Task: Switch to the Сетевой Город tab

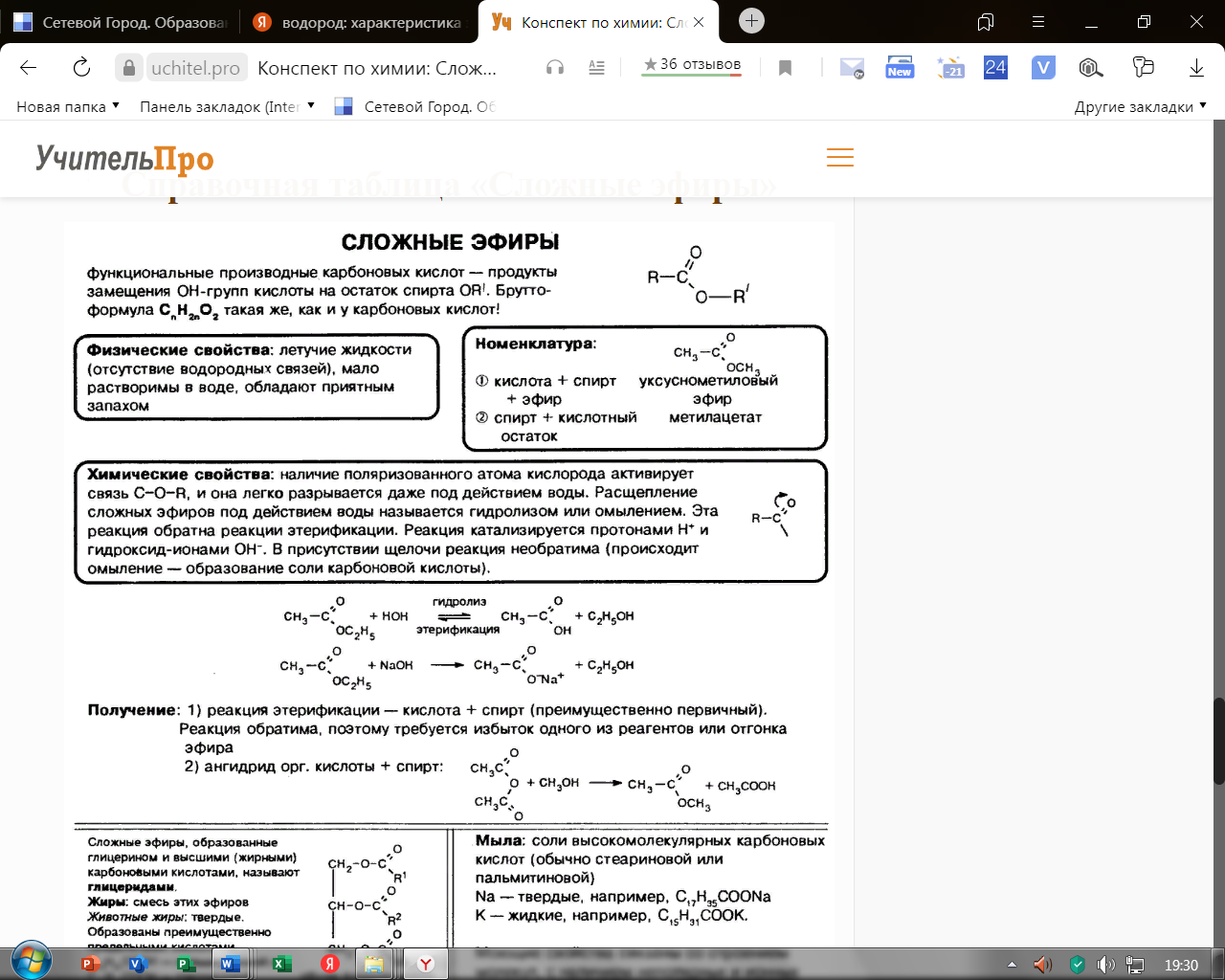Action: pyautogui.click(x=120, y=21)
